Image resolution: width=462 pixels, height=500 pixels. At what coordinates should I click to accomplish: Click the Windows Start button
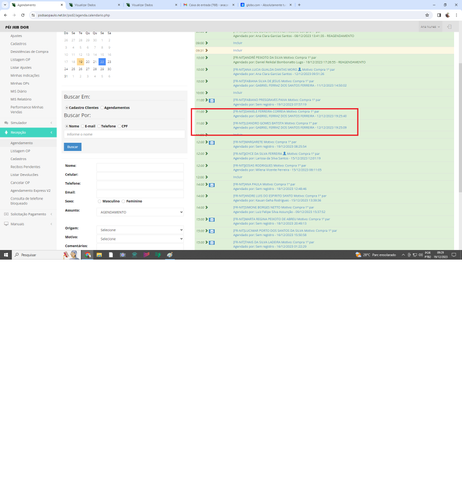(6, 255)
